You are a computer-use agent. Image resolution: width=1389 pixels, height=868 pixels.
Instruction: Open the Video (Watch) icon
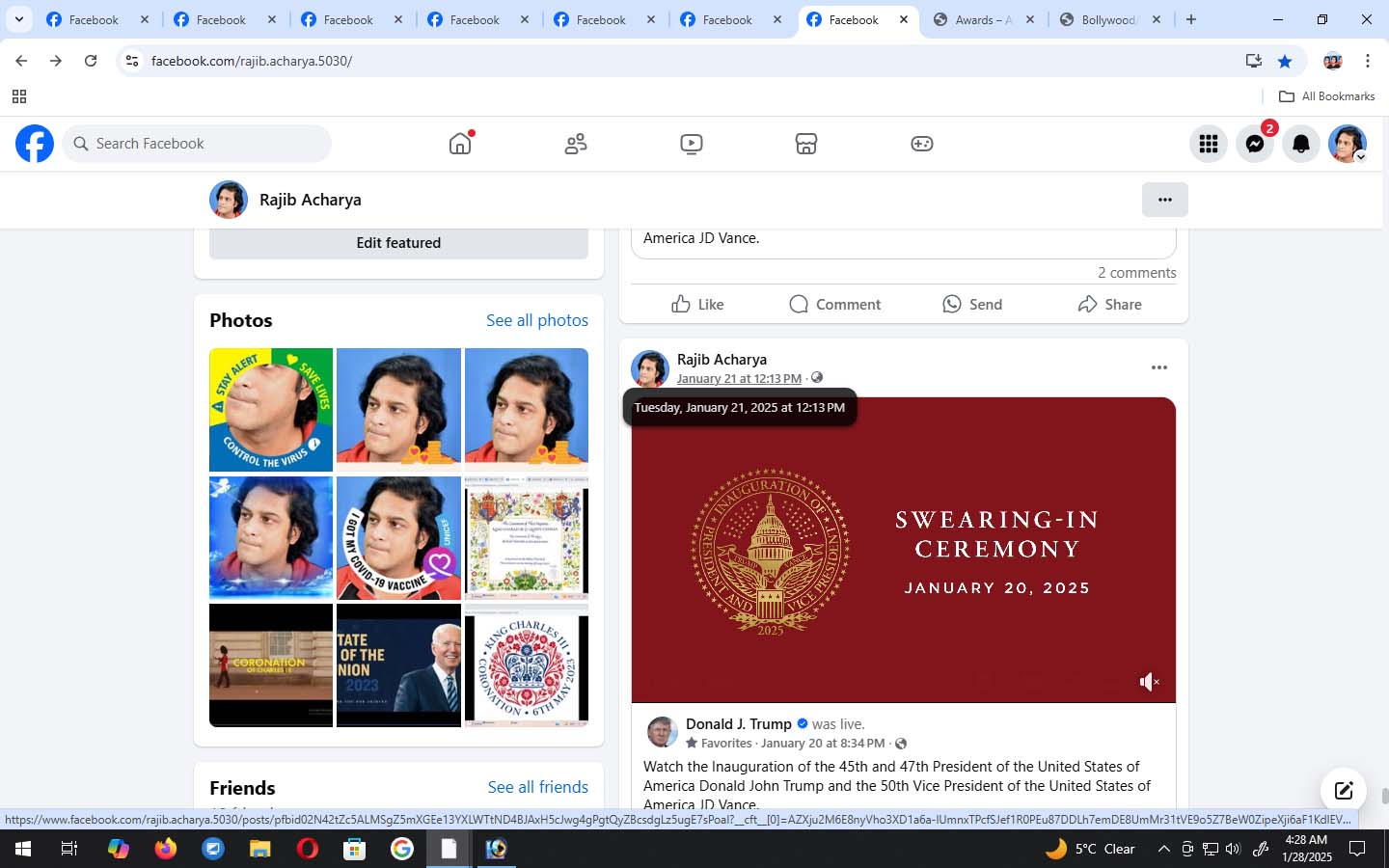pyautogui.click(x=691, y=144)
